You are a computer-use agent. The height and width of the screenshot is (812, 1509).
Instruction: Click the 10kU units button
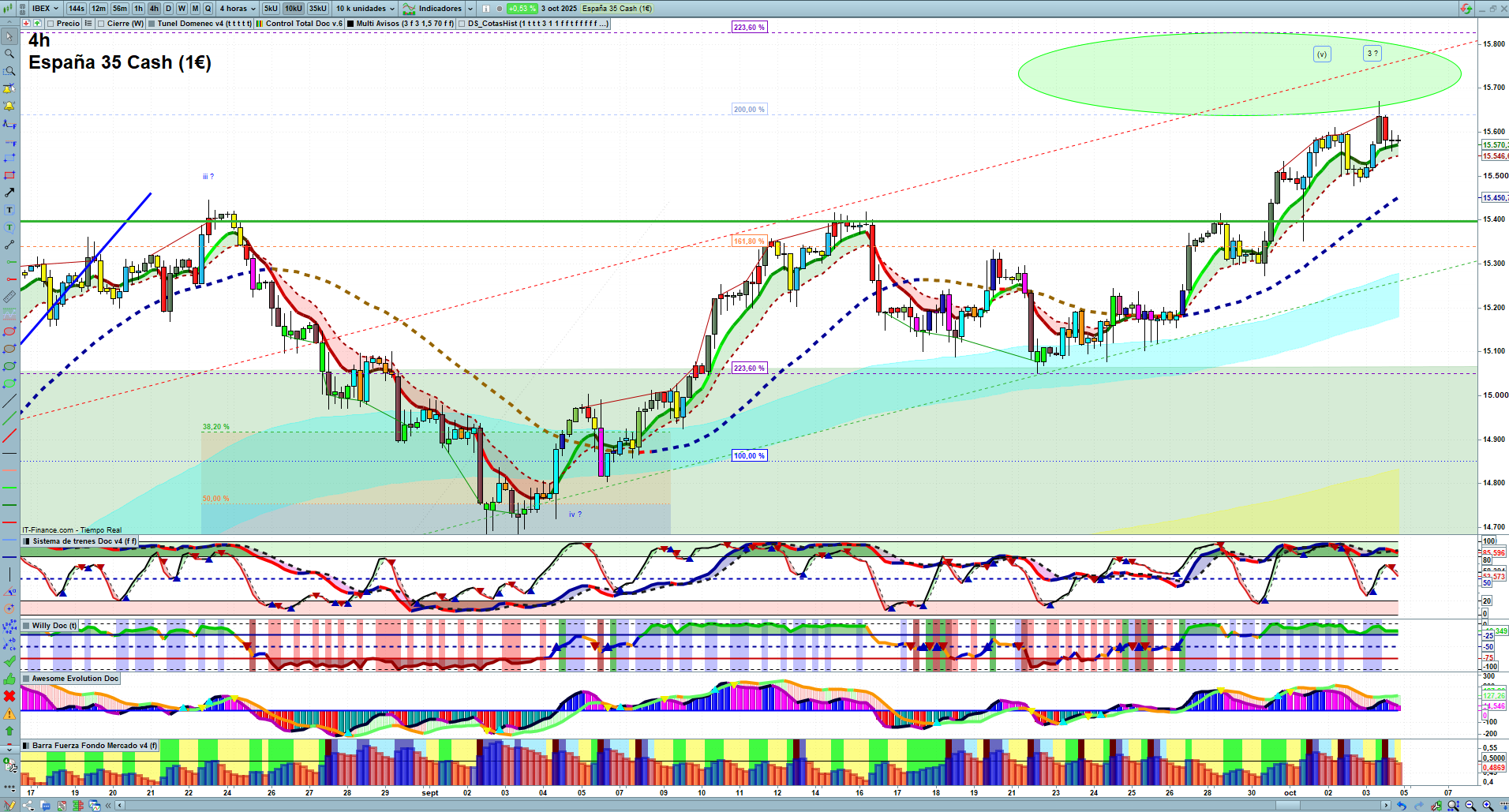coord(294,9)
